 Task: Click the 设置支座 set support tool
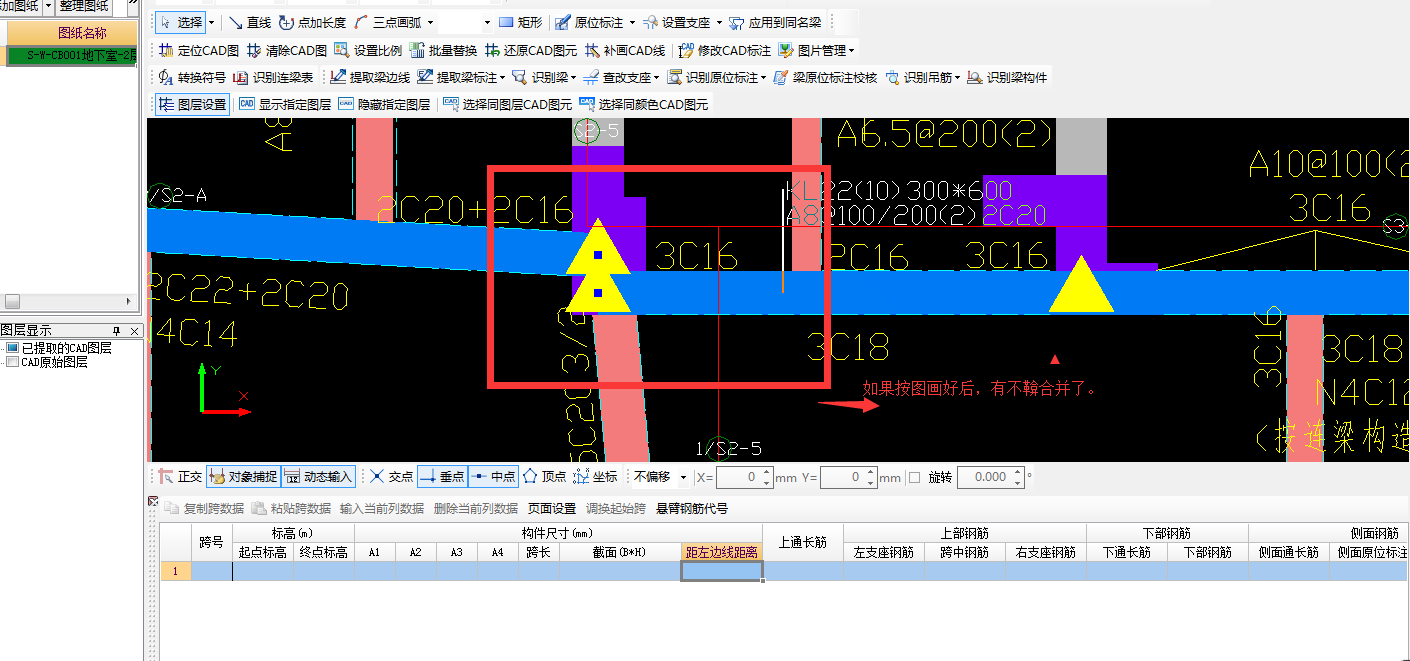click(x=677, y=22)
